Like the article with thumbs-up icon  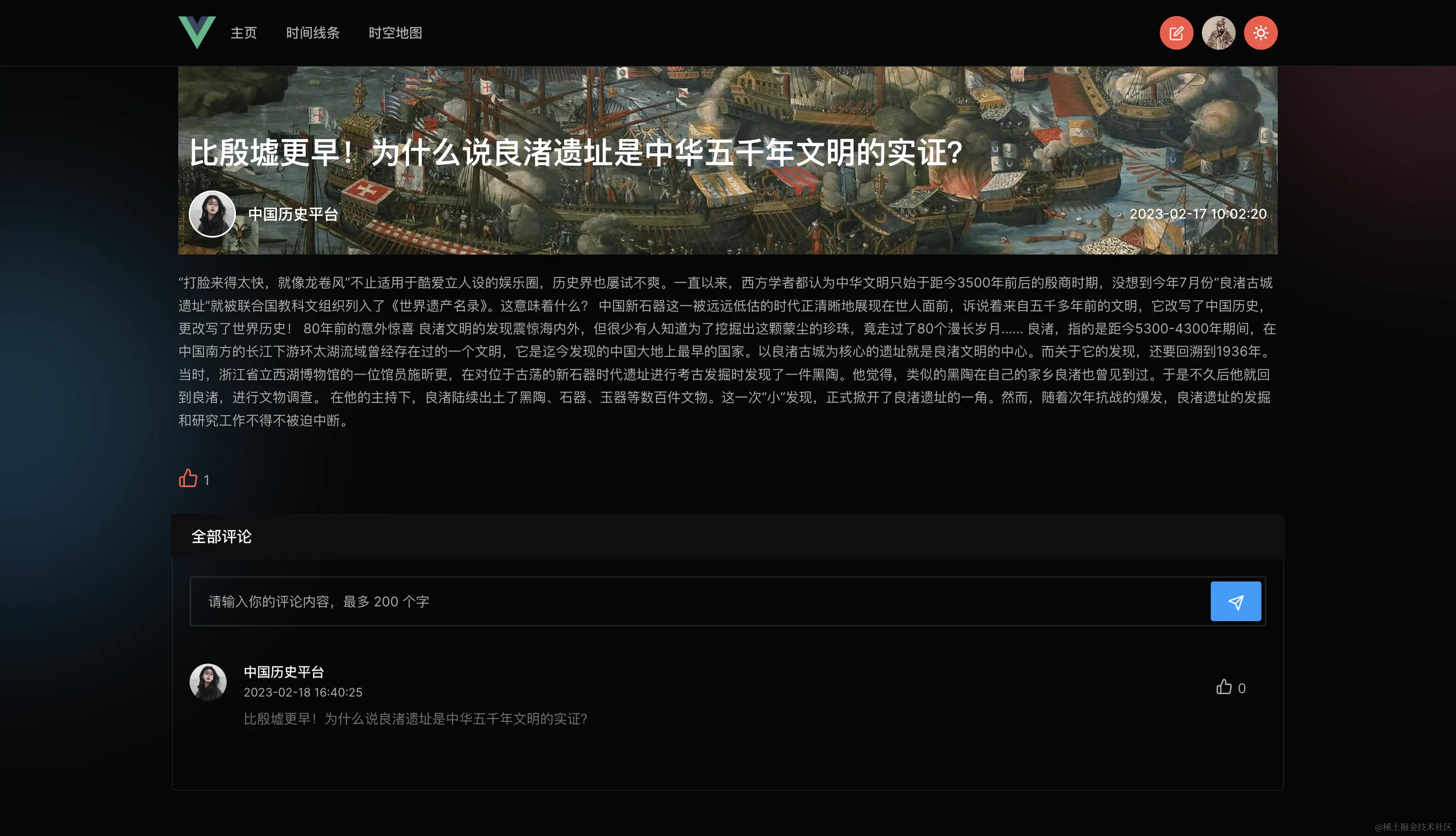(188, 478)
